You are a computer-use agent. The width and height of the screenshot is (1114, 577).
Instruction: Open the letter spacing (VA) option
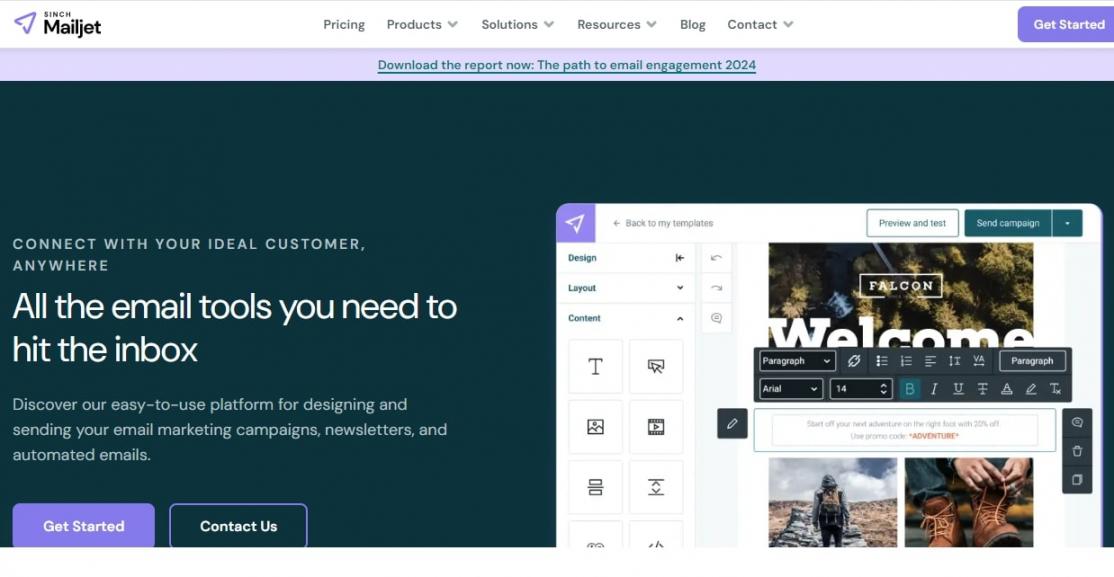point(978,361)
